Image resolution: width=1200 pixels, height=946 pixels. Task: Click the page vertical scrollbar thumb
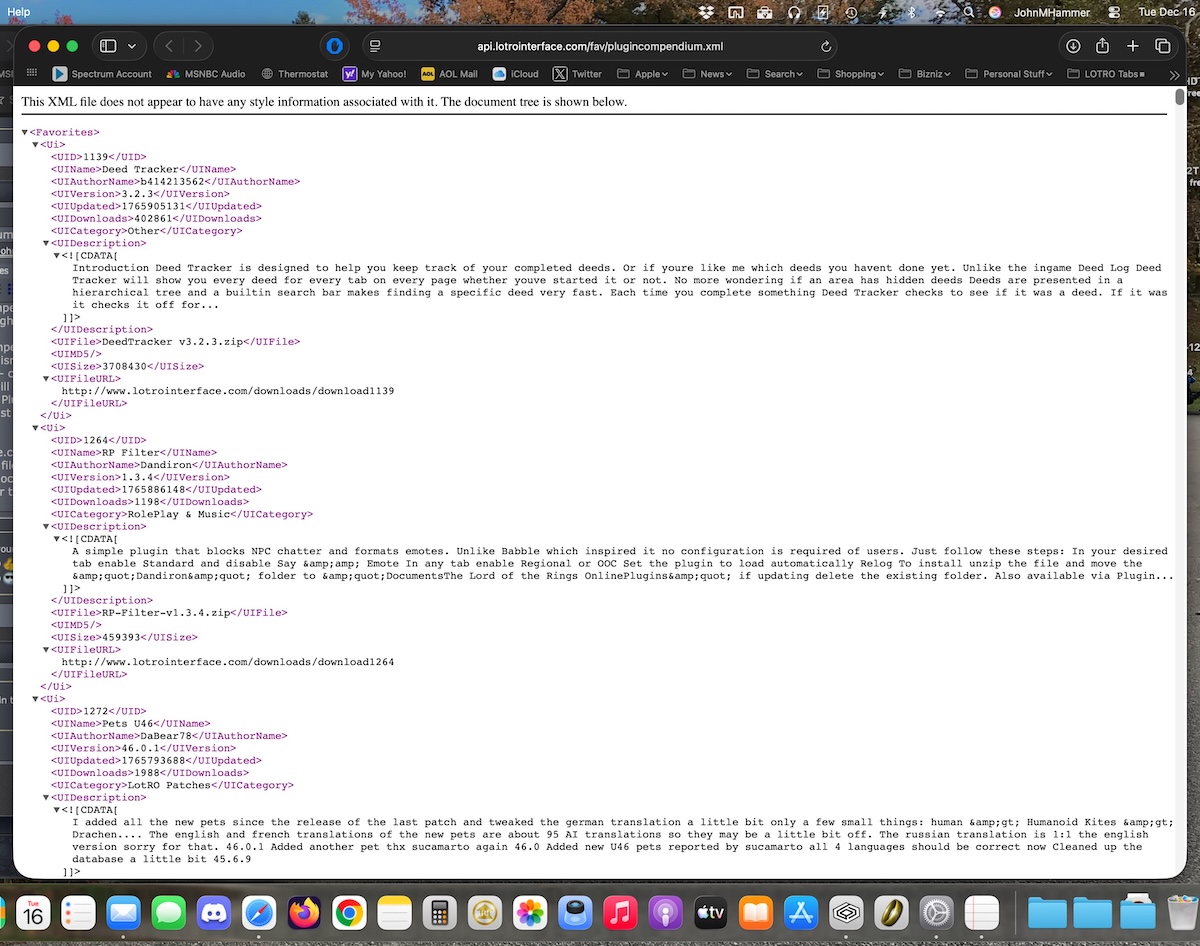click(1180, 96)
